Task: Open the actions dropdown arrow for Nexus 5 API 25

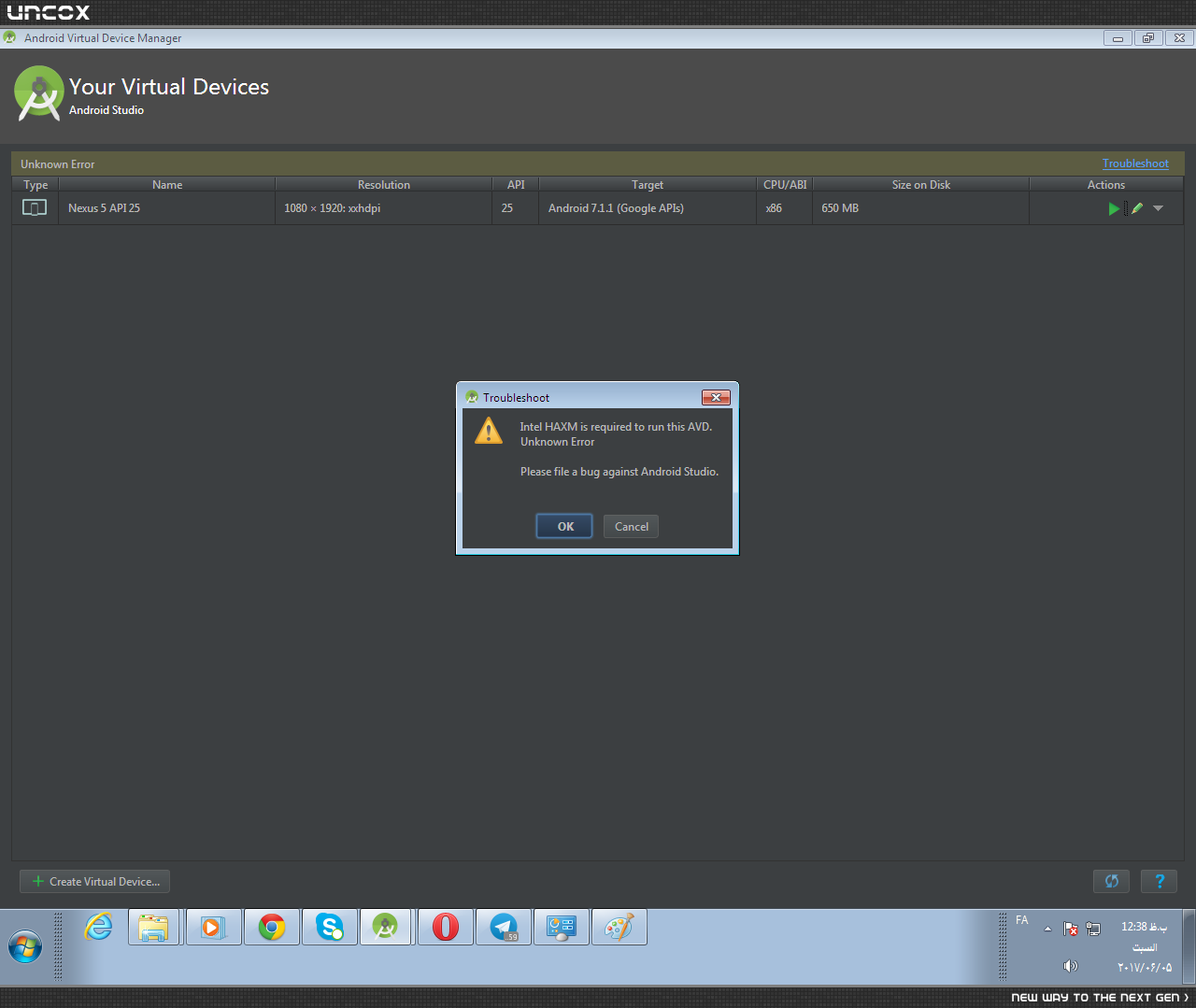Action: pos(1159,208)
